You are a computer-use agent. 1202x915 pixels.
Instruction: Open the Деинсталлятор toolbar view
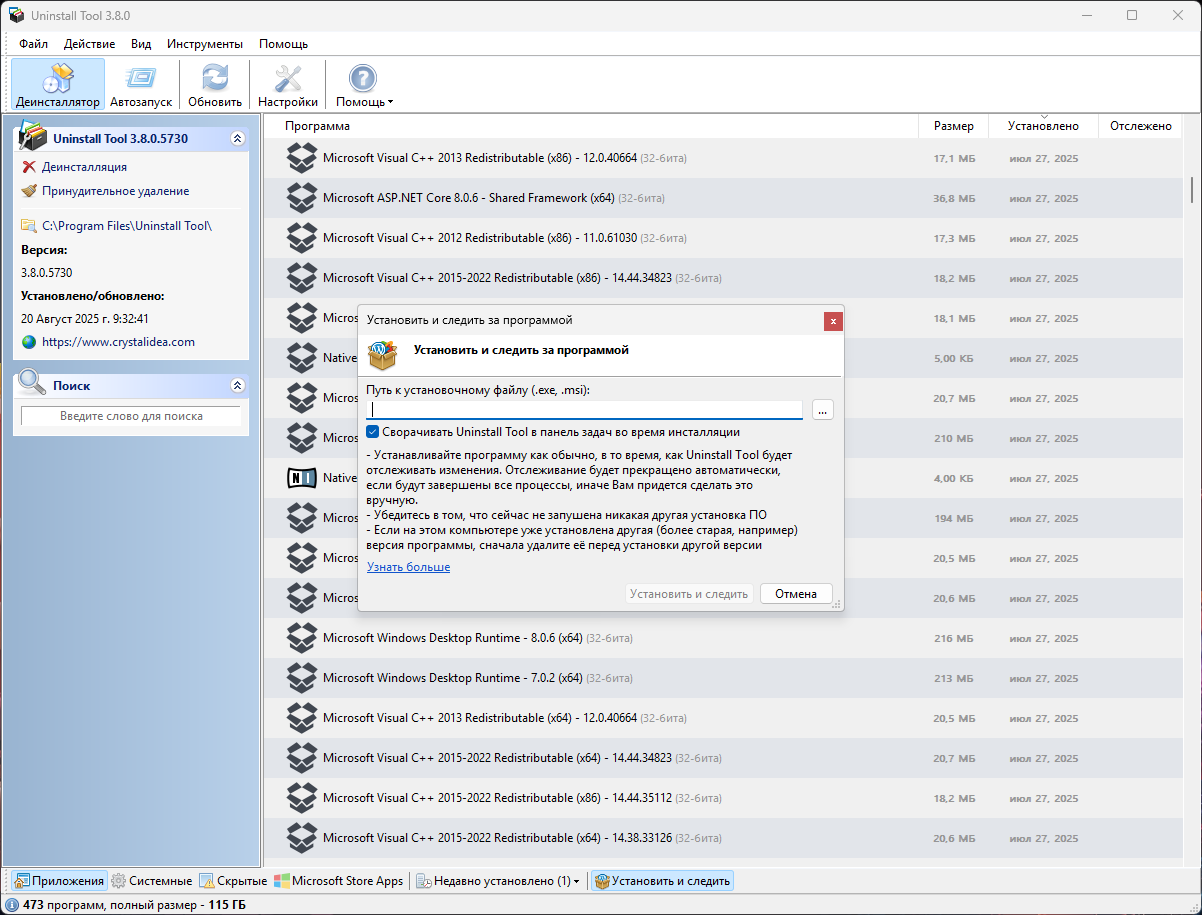tap(58, 85)
